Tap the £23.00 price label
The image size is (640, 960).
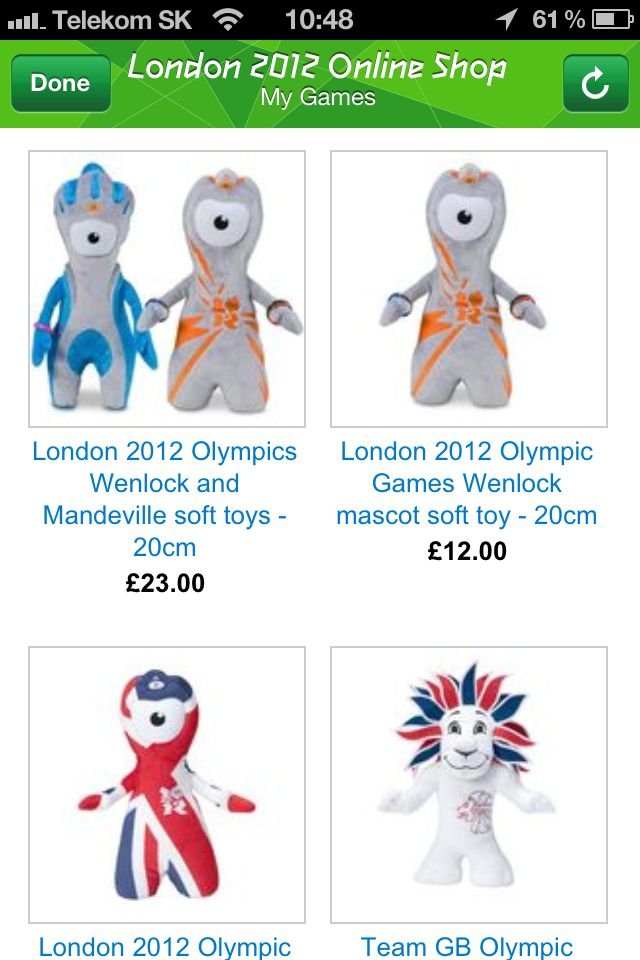(165, 583)
